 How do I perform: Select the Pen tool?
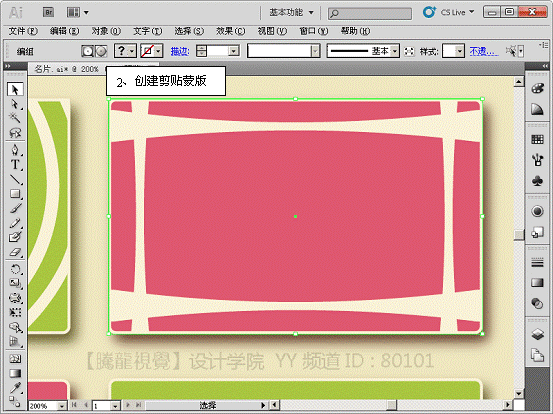click(15, 150)
